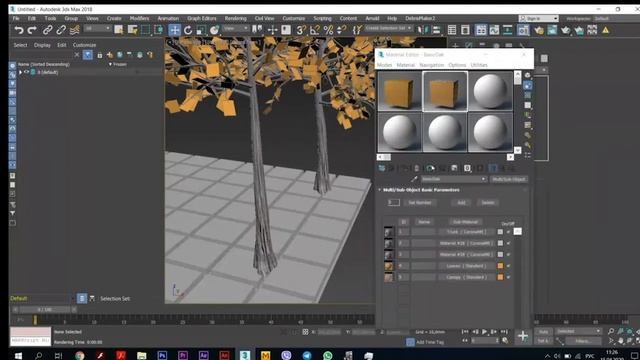
Task: Click the orange color swatch for Canopy
Action: (500, 278)
